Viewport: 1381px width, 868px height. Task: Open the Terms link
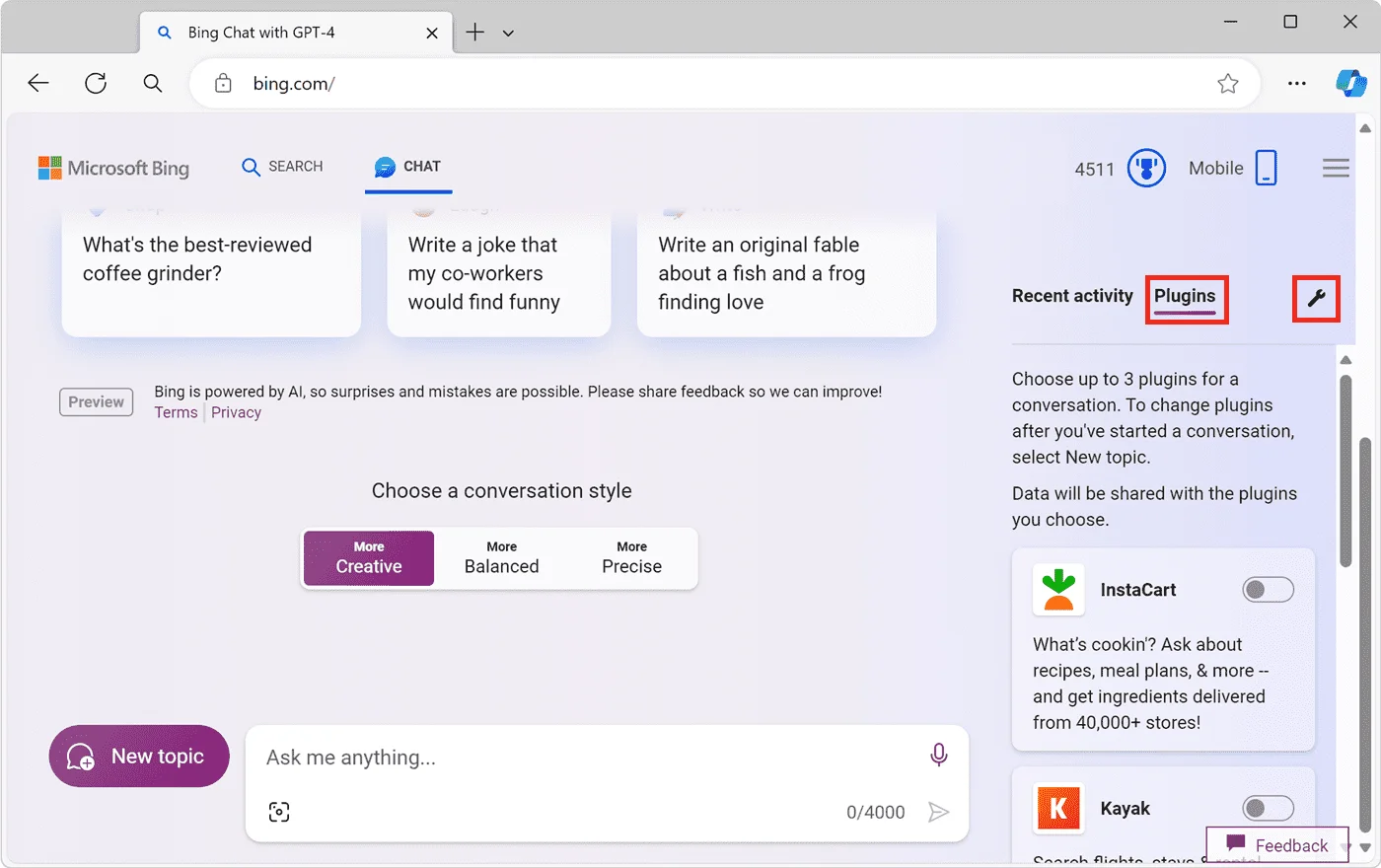pyautogui.click(x=176, y=412)
